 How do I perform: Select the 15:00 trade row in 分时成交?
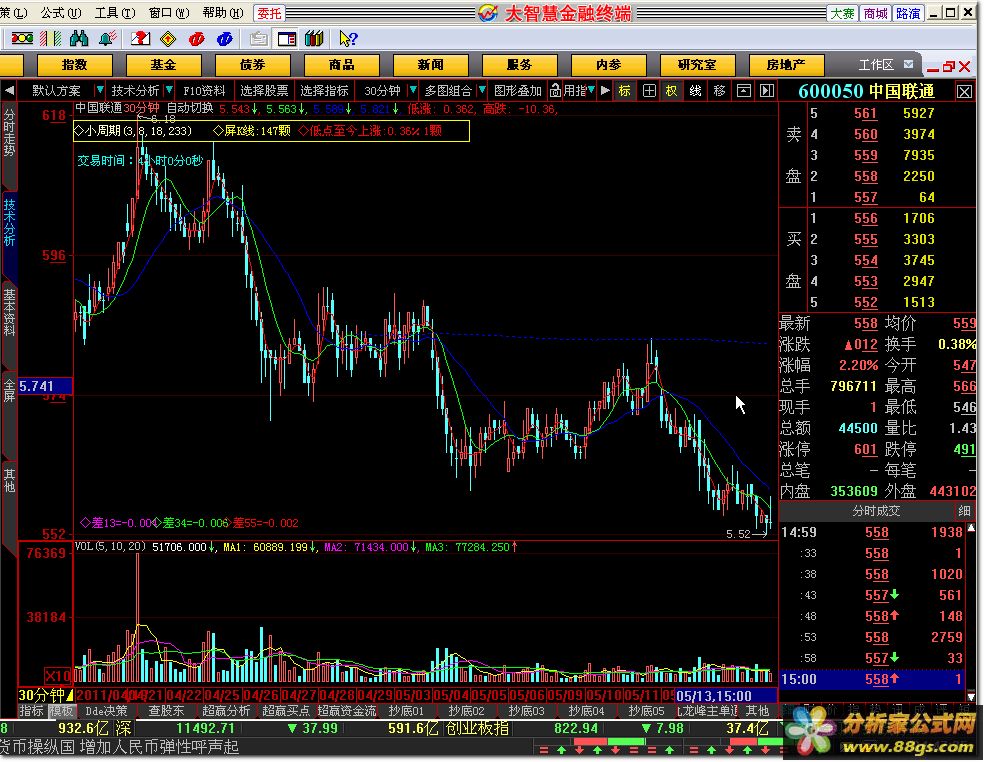point(872,679)
